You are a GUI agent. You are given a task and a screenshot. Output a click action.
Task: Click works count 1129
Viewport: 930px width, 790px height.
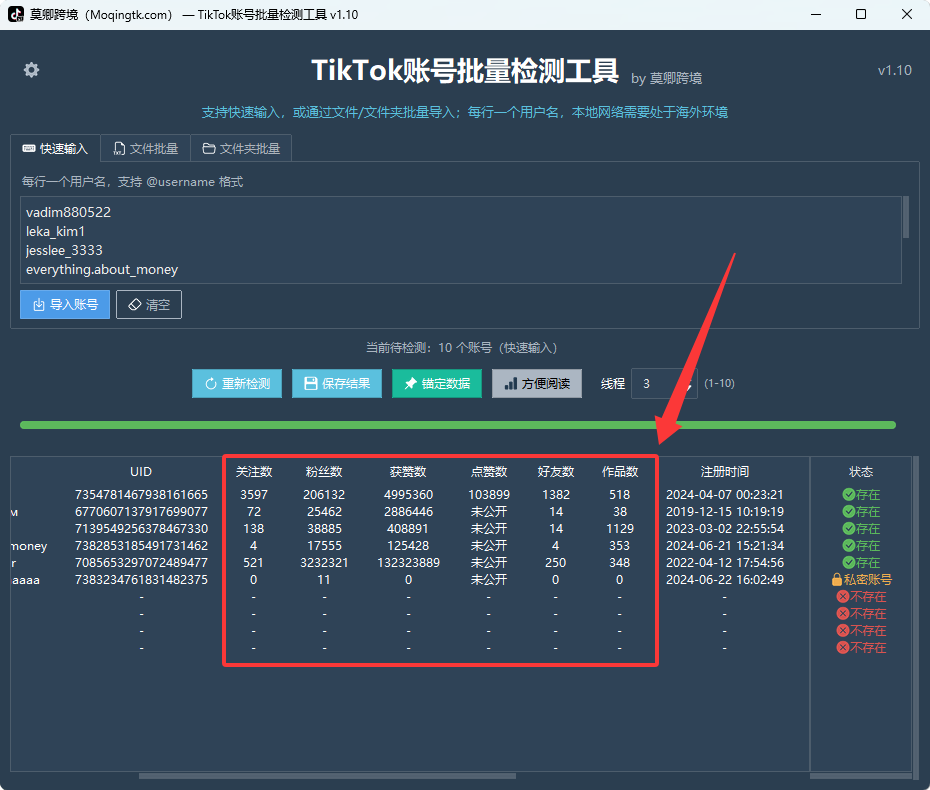620,528
